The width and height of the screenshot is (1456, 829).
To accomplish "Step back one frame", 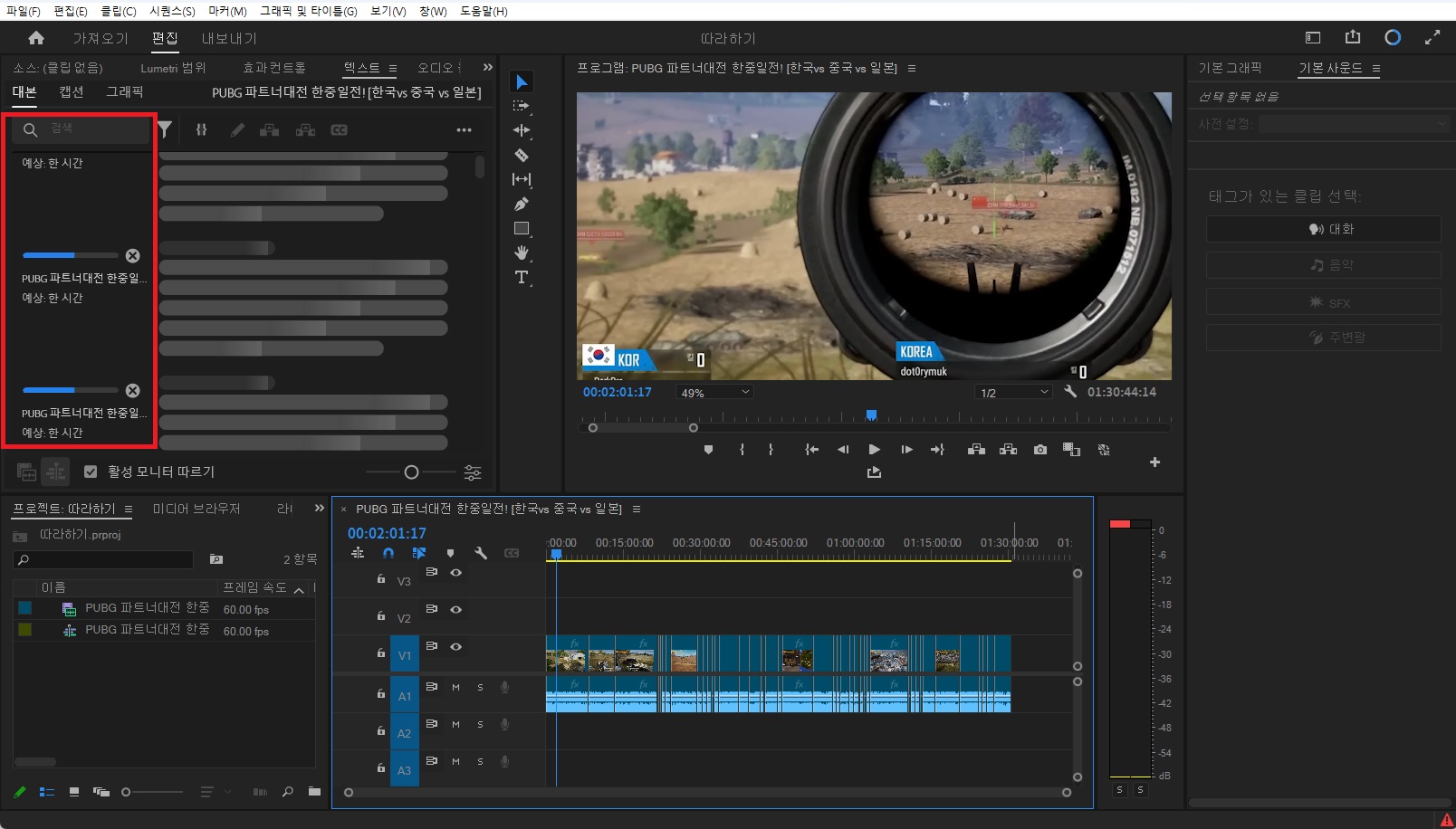I will point(843,449).
